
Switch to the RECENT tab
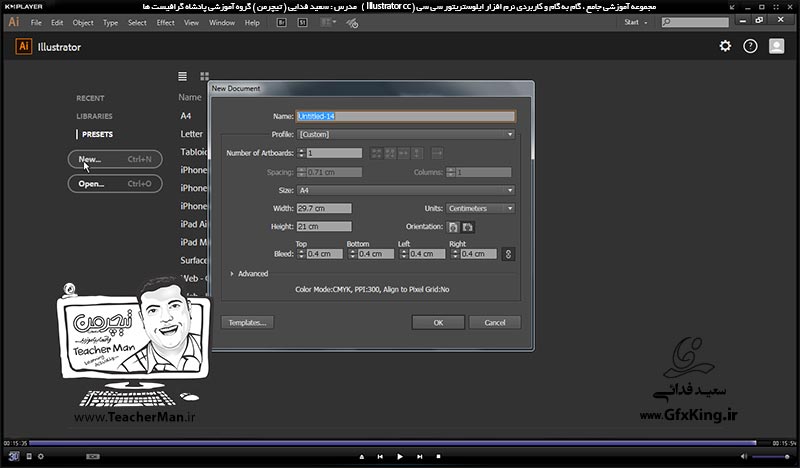90,98
